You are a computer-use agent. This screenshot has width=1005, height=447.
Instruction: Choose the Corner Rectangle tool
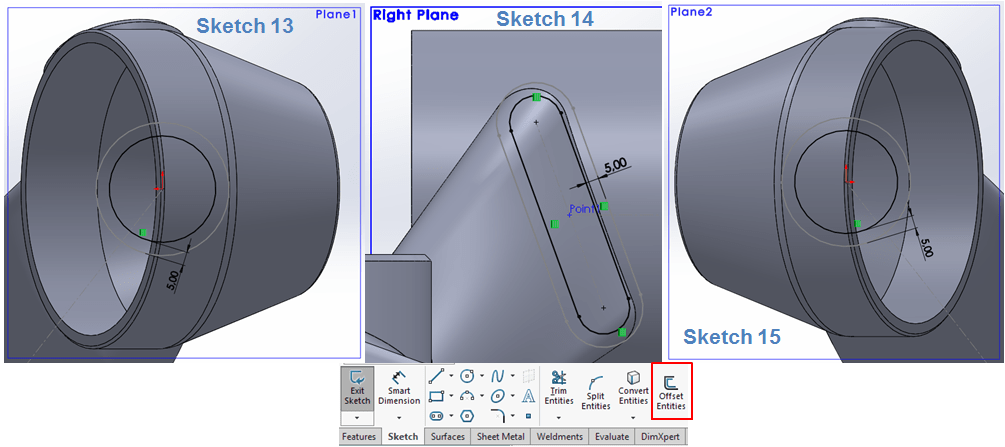[x=436, y=396]
